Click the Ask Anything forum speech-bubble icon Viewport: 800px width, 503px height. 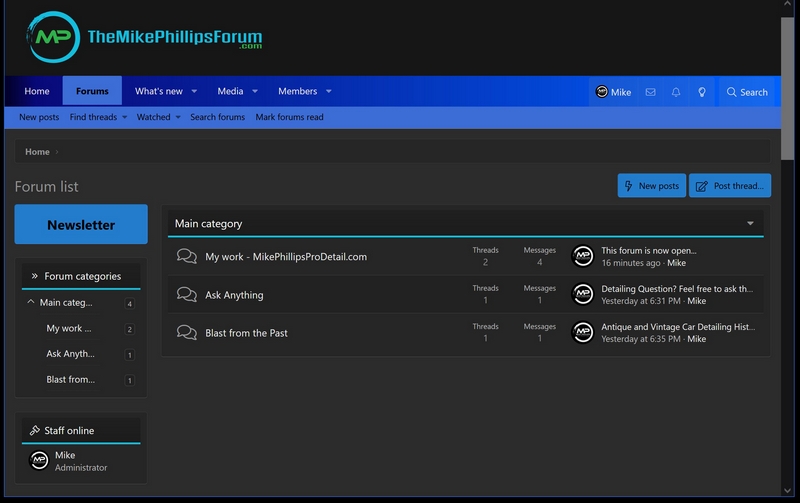coord(187,294)
